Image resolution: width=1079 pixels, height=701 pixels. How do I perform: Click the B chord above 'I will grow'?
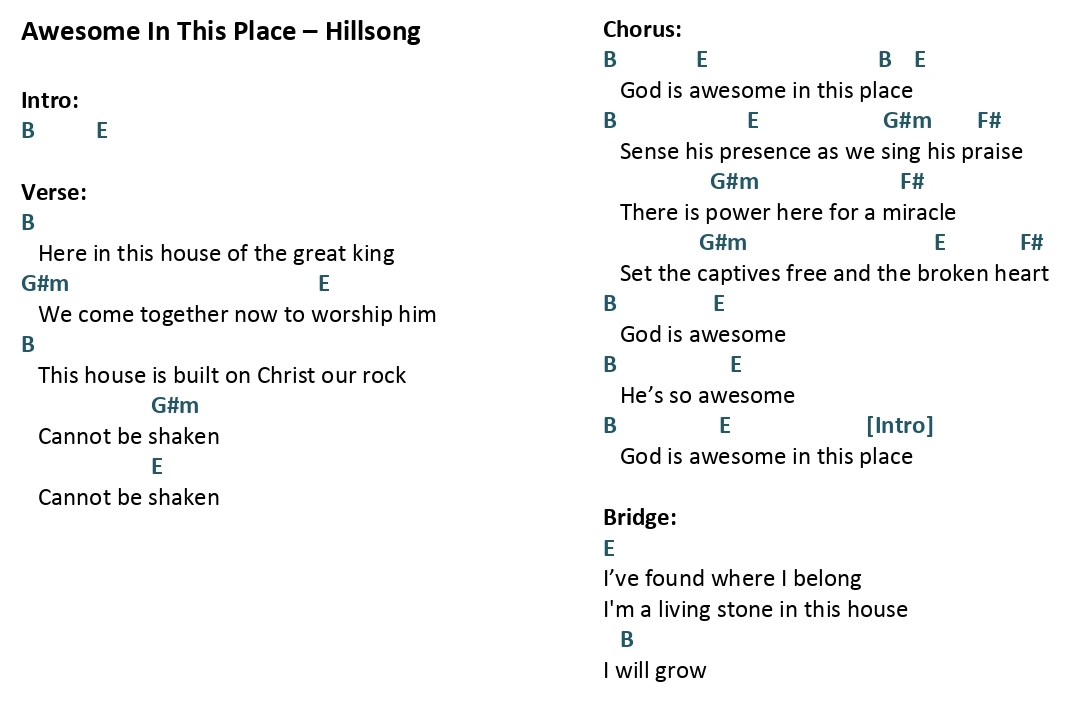[627, 640]
